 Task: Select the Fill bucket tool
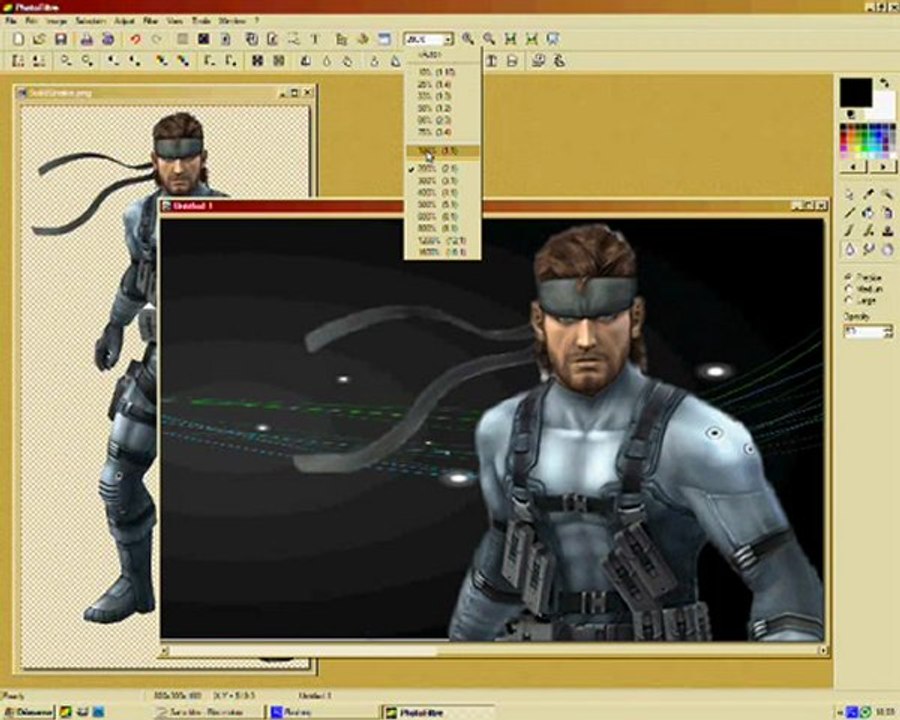click(868, 213)
